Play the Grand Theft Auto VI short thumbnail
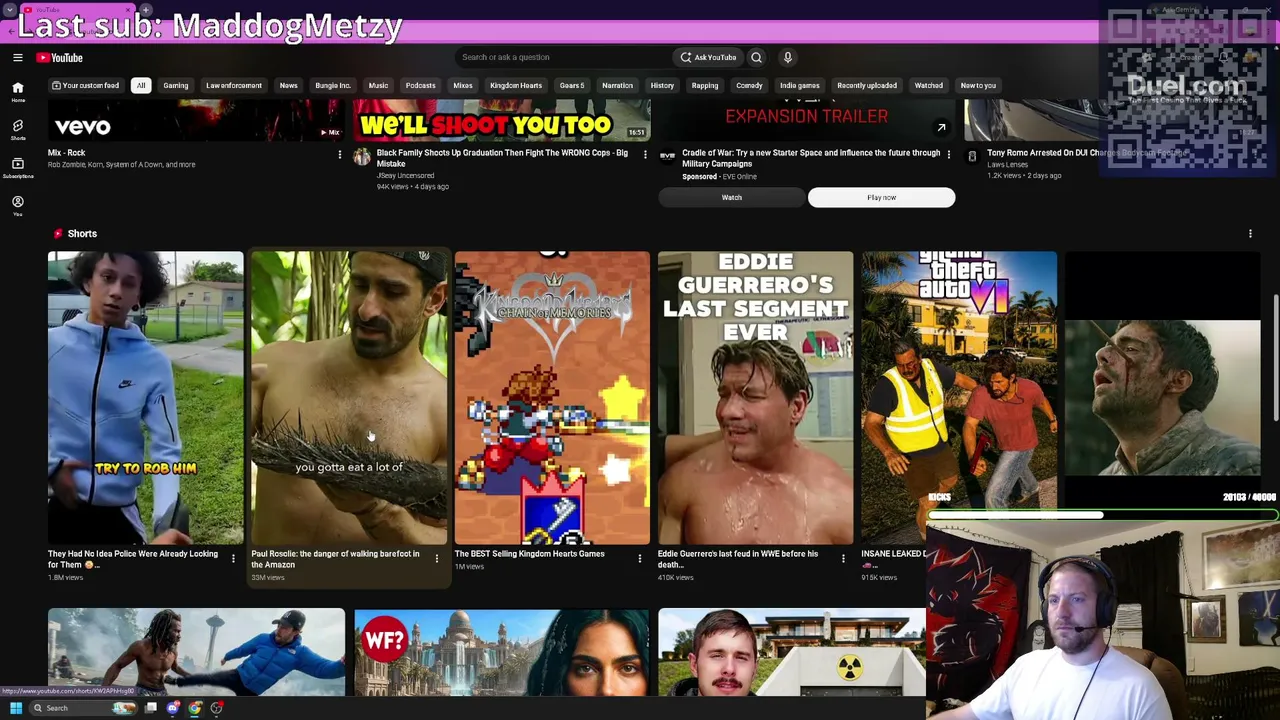1280x720 pixels. click(959, 398)
